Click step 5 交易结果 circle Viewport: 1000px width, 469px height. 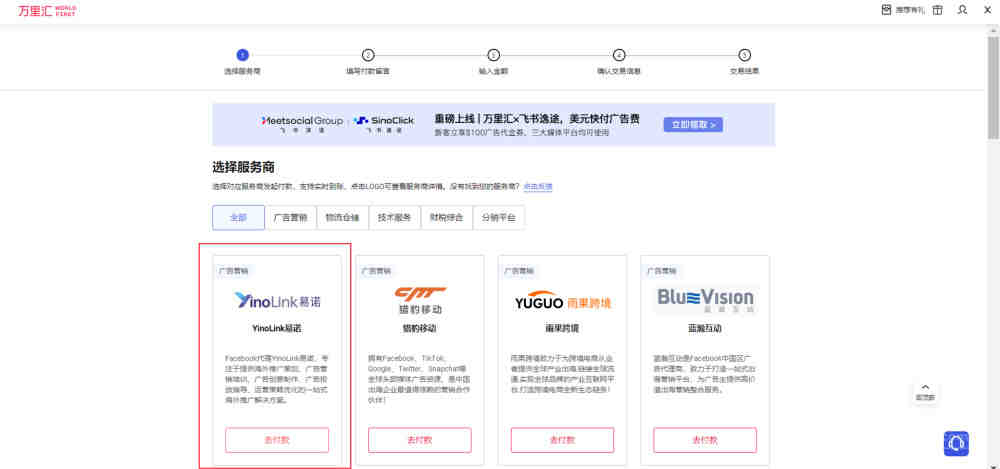(x=744, y=56)
